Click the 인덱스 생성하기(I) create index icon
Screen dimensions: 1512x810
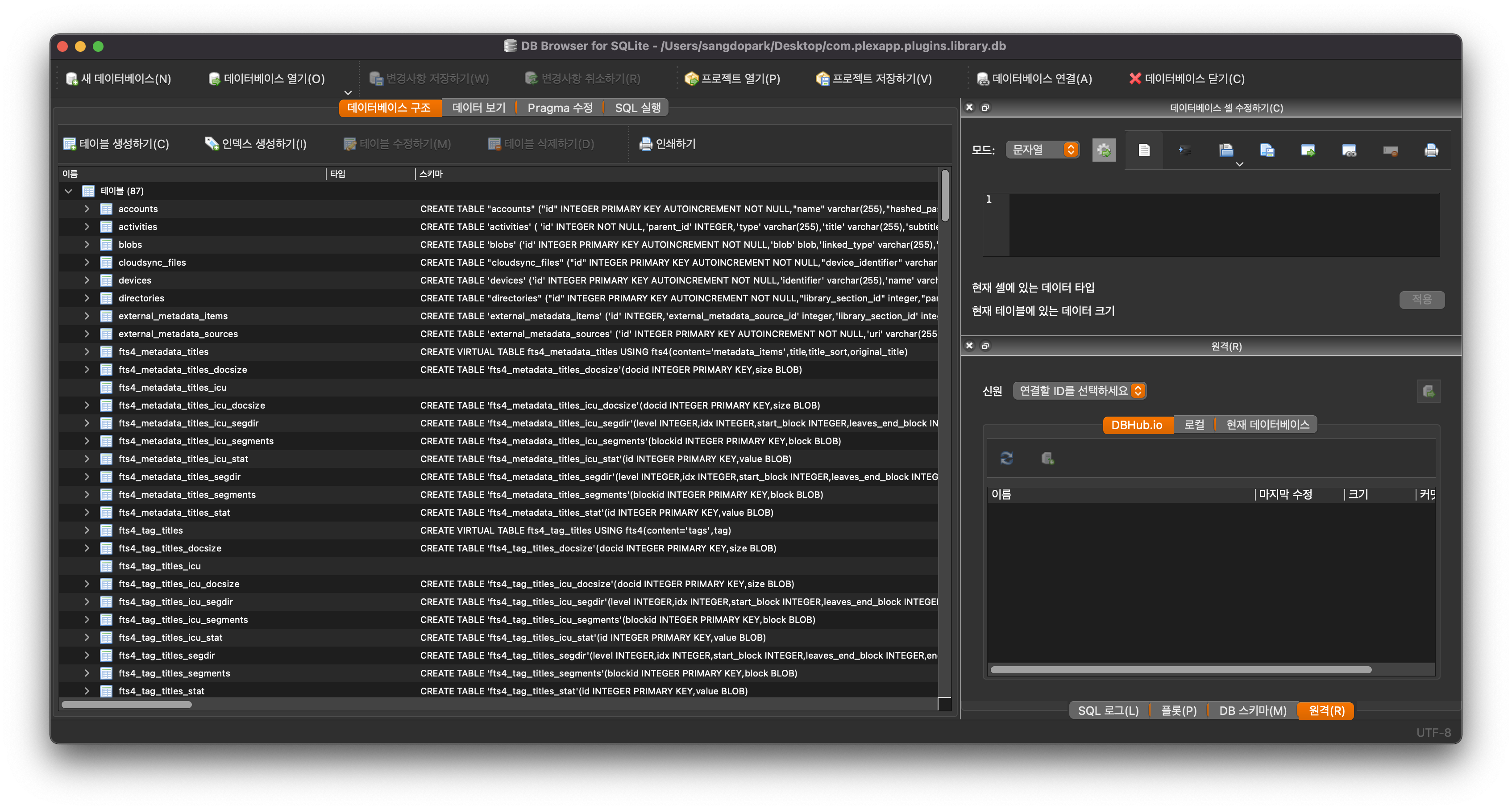[211, 144]
